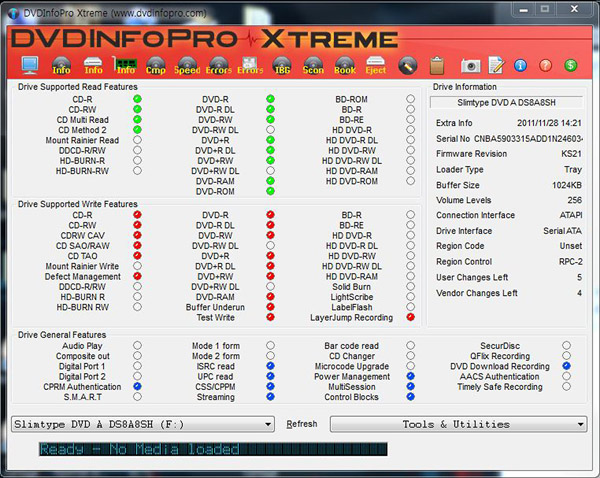
Task: Click the Power Management indicator
Action: pos(410,376)
